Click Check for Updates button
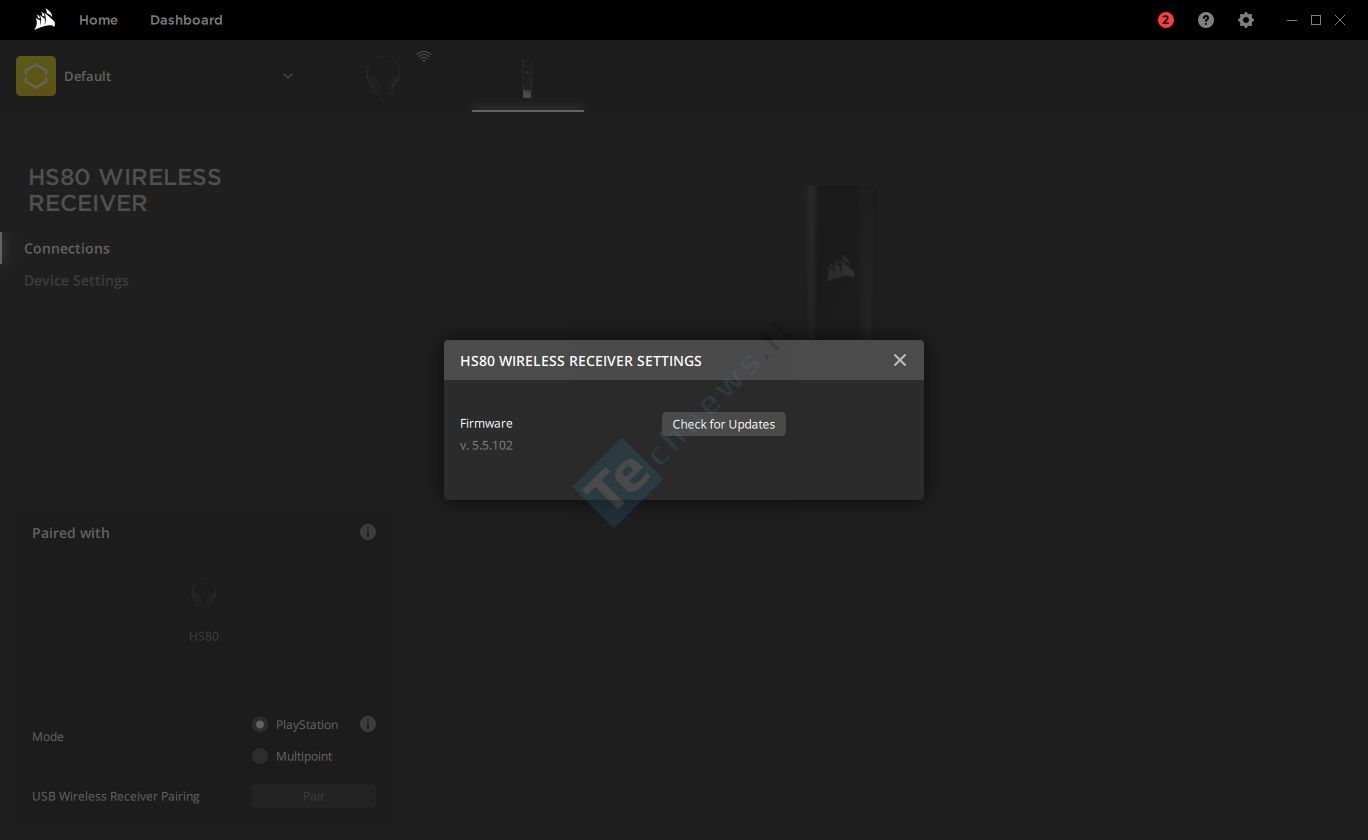This screenshot has height=840, width=1368. tap(724, 424)
